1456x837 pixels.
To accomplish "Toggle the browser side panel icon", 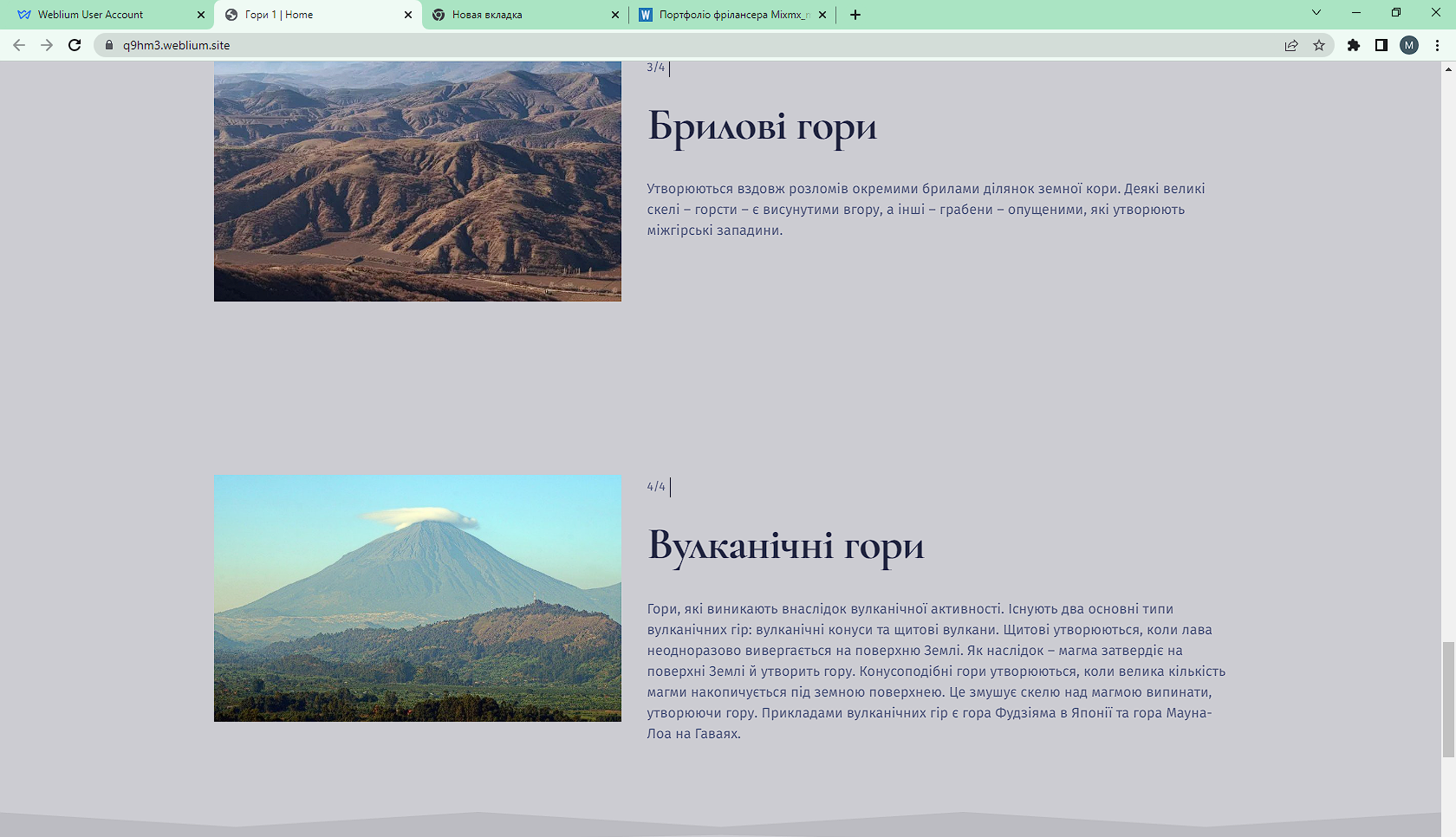I will 1381,45.
